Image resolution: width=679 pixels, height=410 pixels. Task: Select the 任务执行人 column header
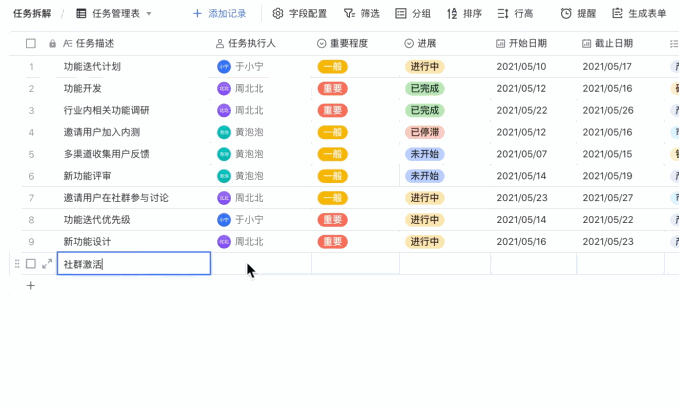[x=246, y=43]
